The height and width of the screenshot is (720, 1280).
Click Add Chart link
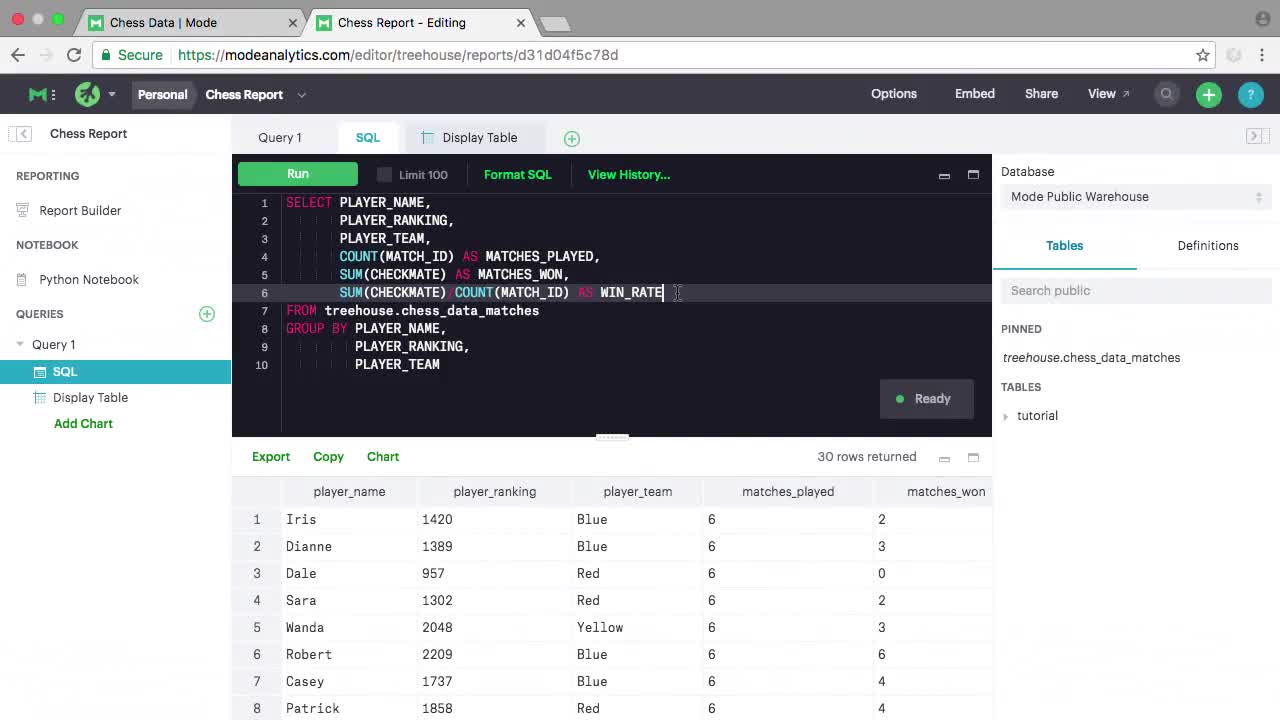coord(83,424)
